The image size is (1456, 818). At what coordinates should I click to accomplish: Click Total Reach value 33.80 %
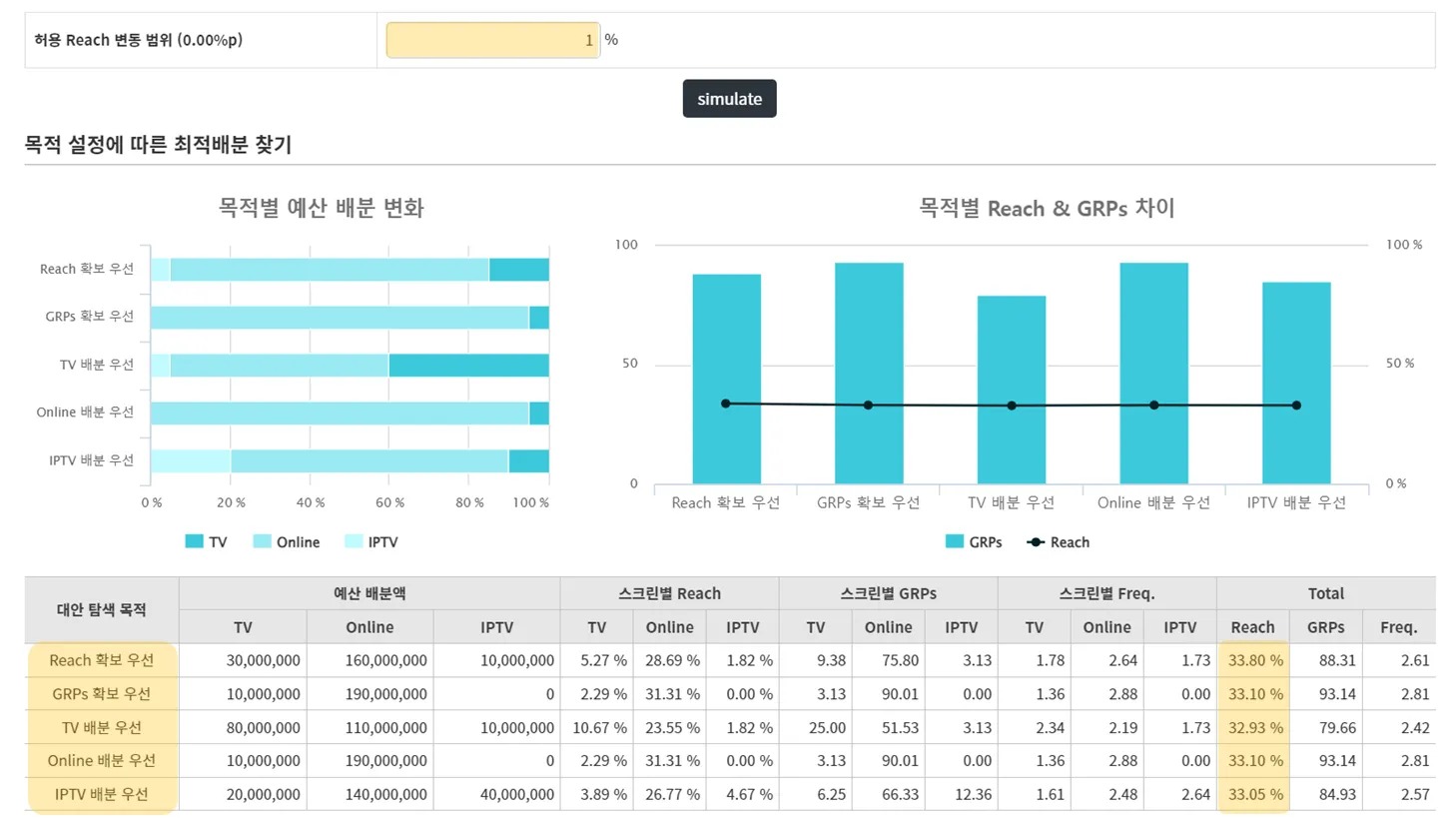[1253, 660]
